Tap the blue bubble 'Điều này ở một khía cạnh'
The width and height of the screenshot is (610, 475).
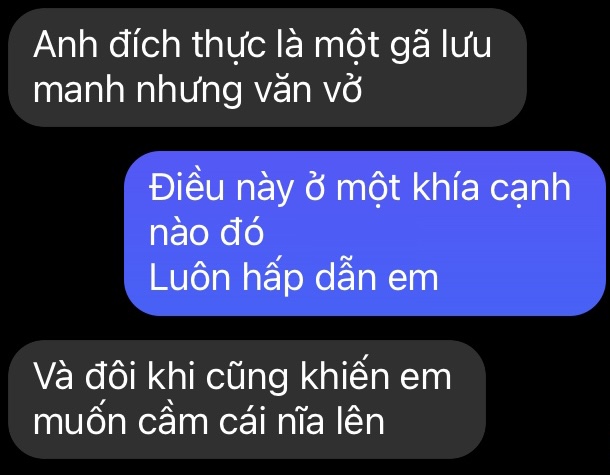[365, 233]
